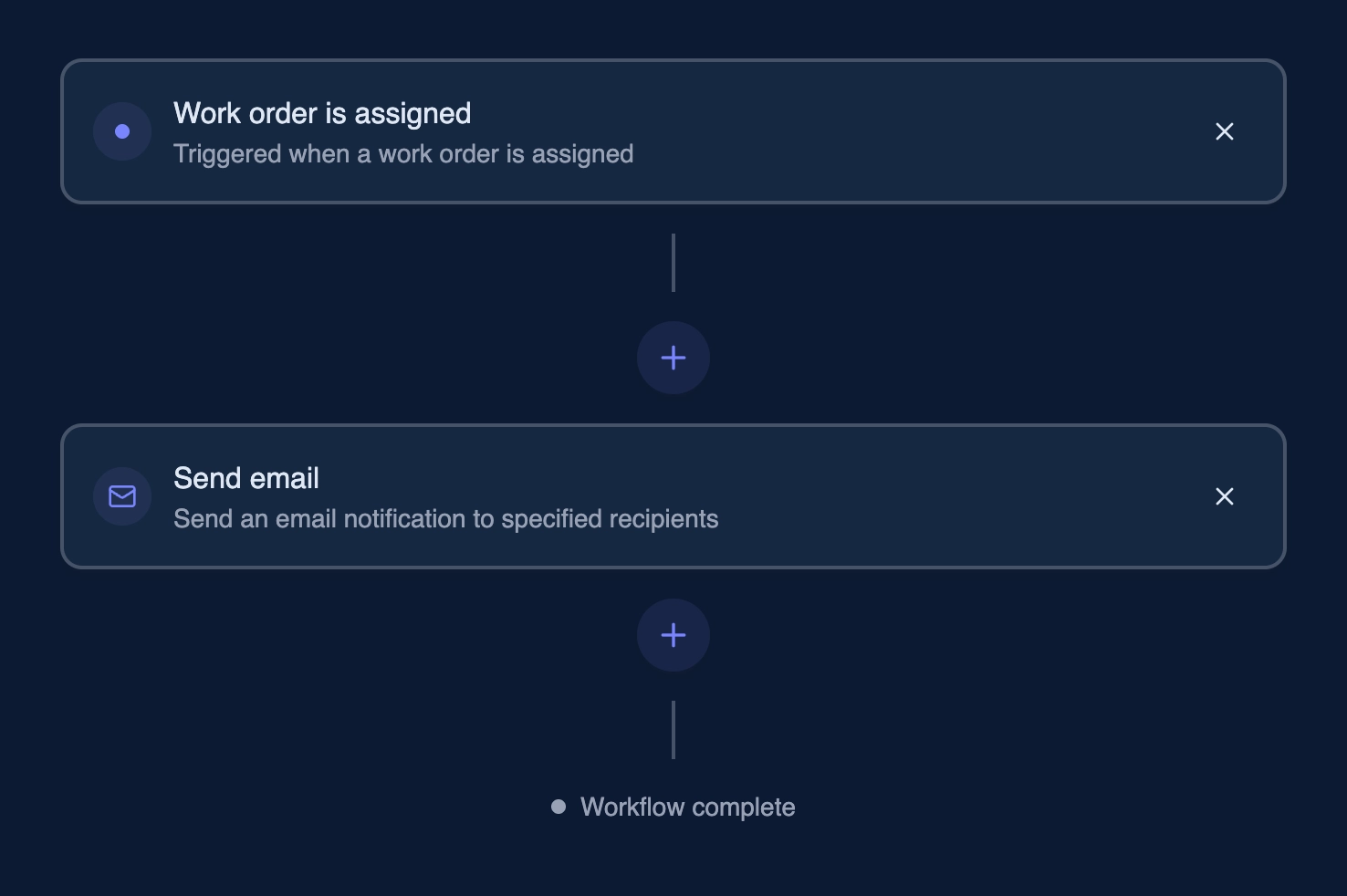Remove the Work order is assigned trigger
The width and height of the screenshot is (1347, 896).
pos(1224,131)
